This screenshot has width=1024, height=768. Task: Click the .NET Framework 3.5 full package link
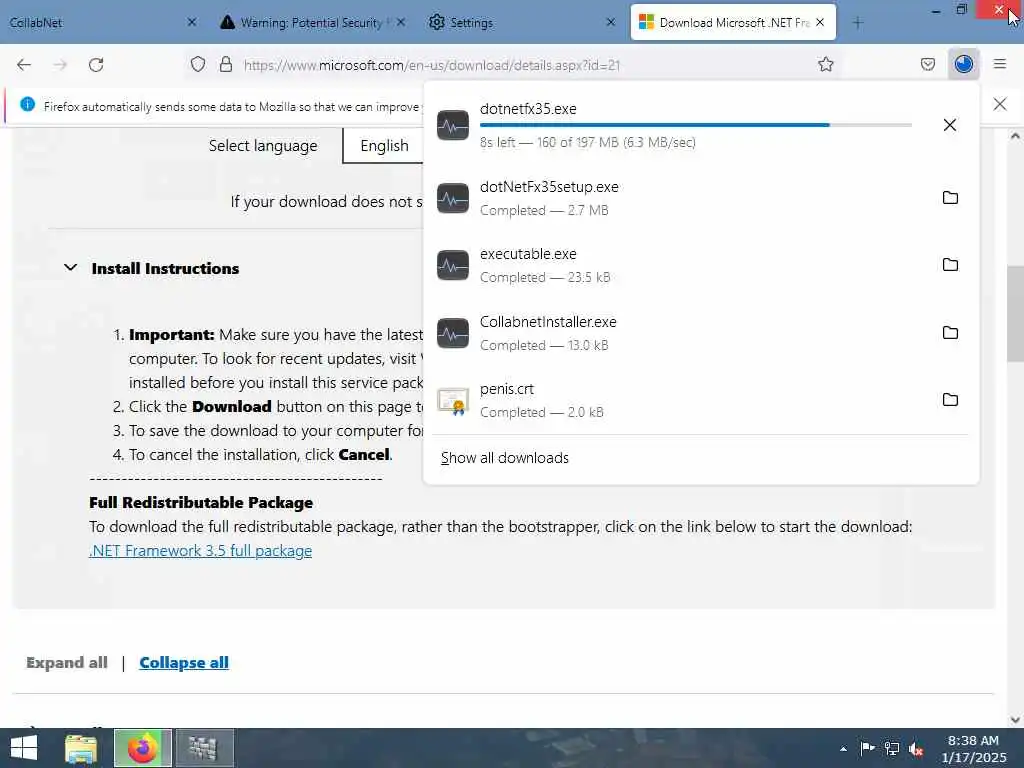pos(200,551)
